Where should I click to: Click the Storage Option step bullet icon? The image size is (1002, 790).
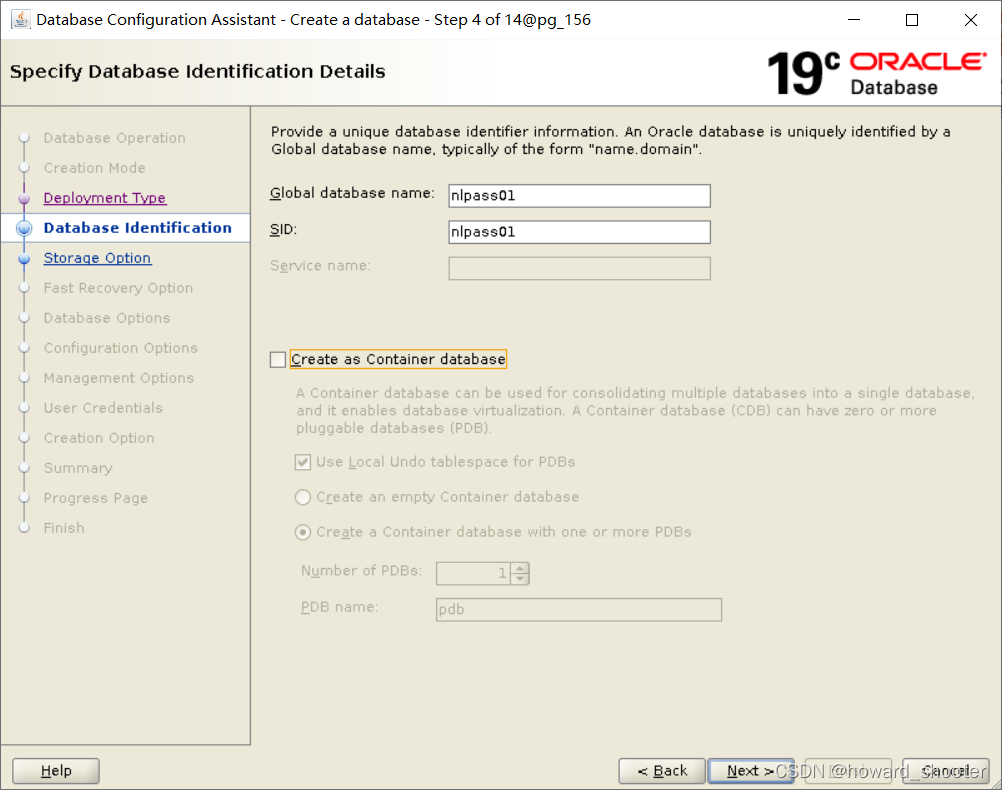click(24, 258)
